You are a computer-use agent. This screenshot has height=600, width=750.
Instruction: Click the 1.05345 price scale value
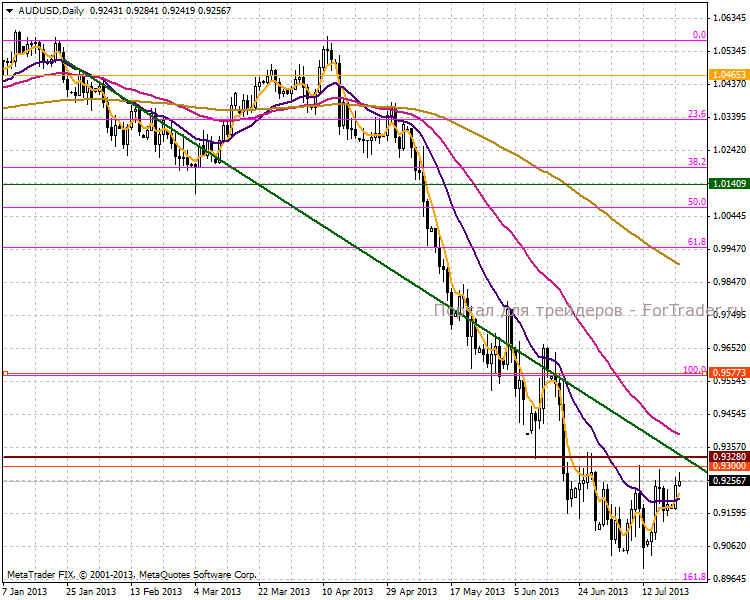coord(729,51)
